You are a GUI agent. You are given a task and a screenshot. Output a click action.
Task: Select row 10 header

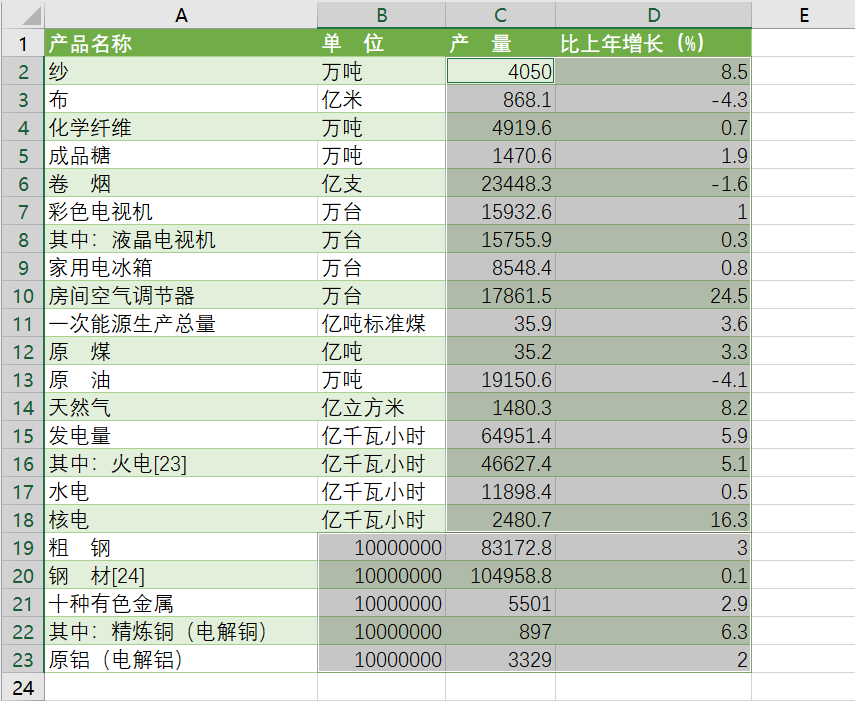tap(22, 295)
